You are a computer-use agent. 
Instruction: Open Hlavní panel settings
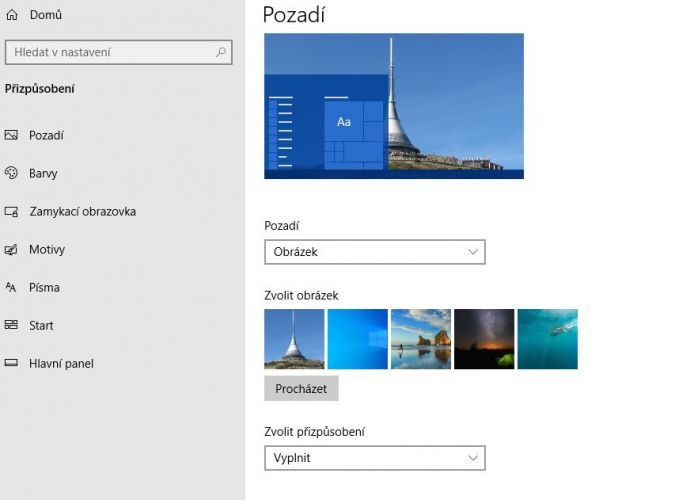[x=61, y=363]
